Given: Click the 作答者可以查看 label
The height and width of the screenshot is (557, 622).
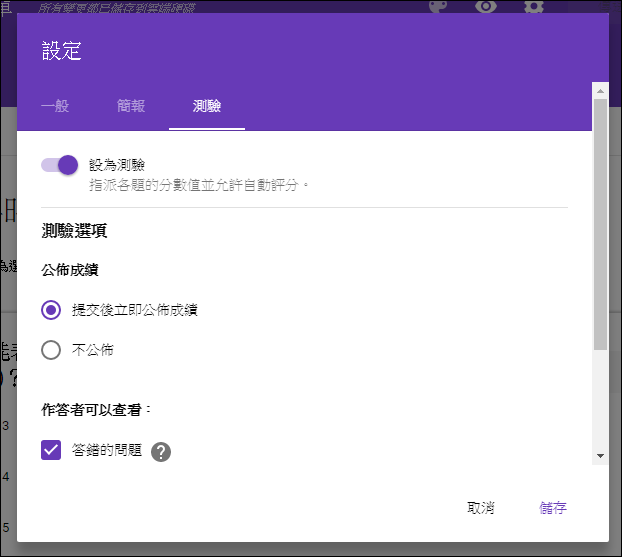Looking at the screenshot, I should tap(96, 410).
